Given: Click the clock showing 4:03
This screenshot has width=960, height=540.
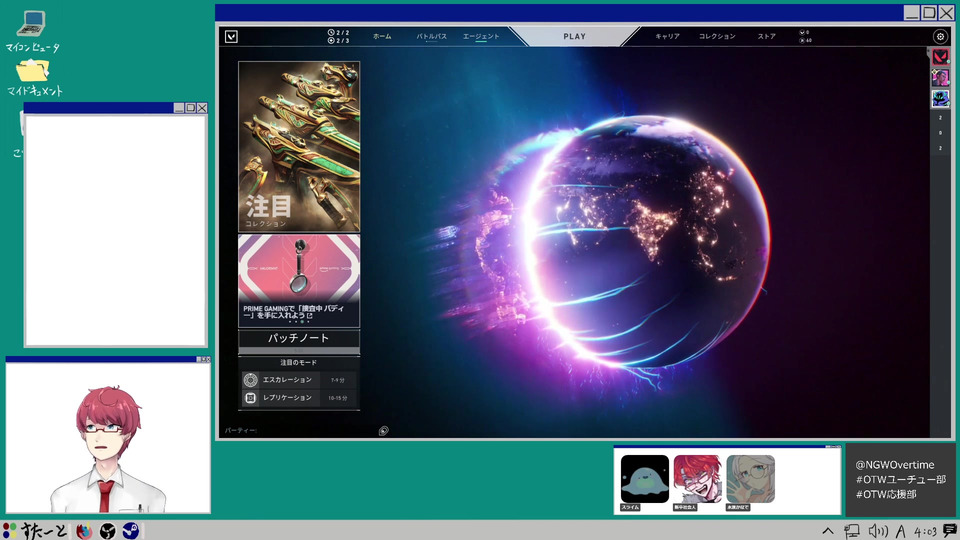Looking at the screenshot, I should click(925, 531).
